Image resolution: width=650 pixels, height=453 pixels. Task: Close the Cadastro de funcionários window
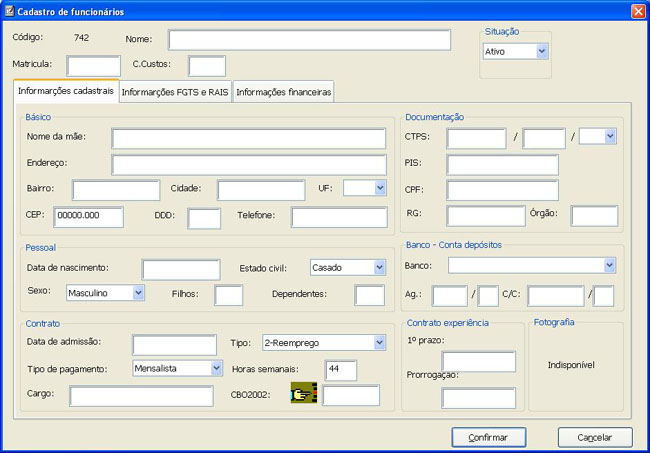pyautogui.click(x=637, y=10)
